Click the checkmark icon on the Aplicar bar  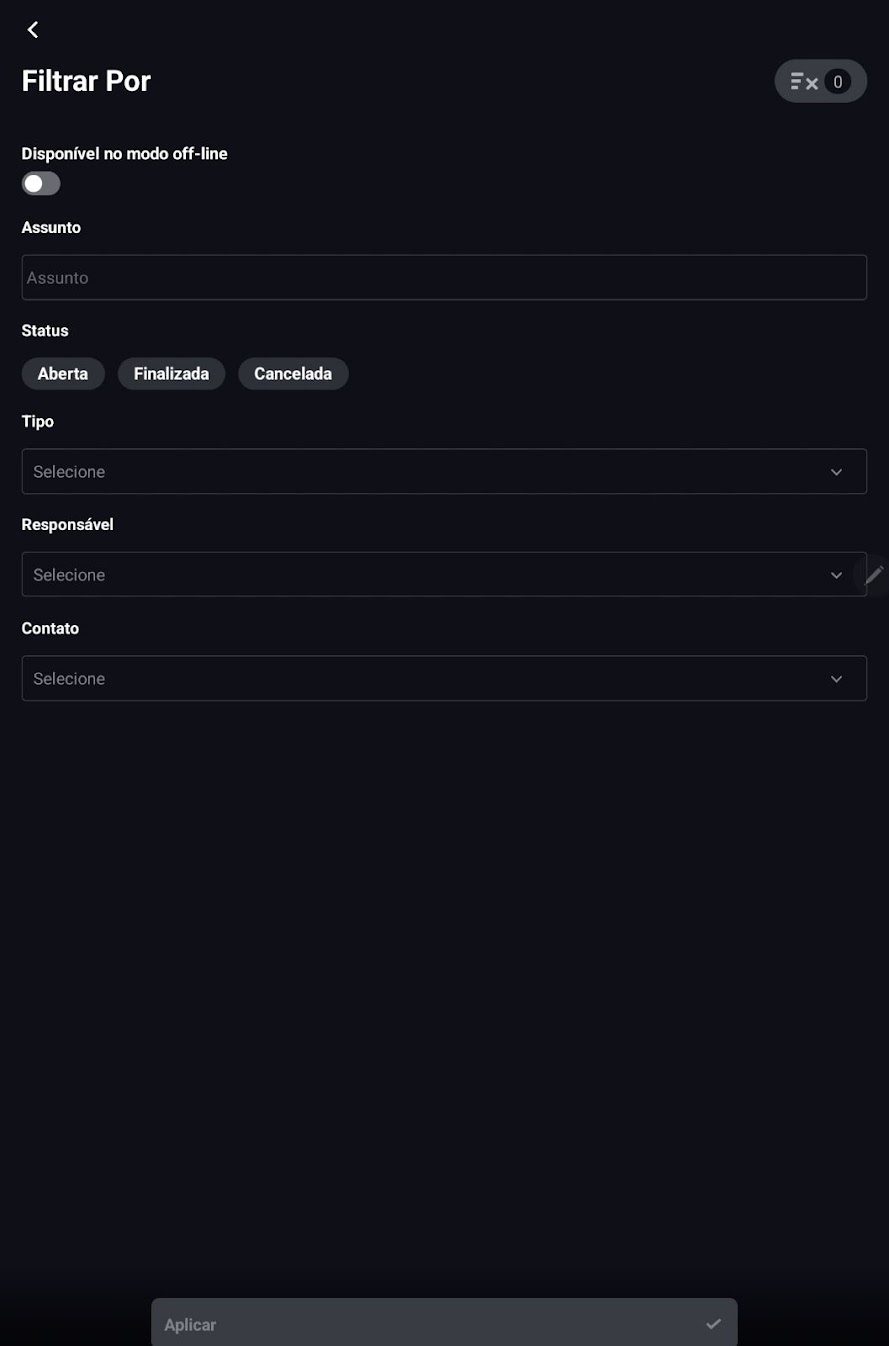(713, 1324)
